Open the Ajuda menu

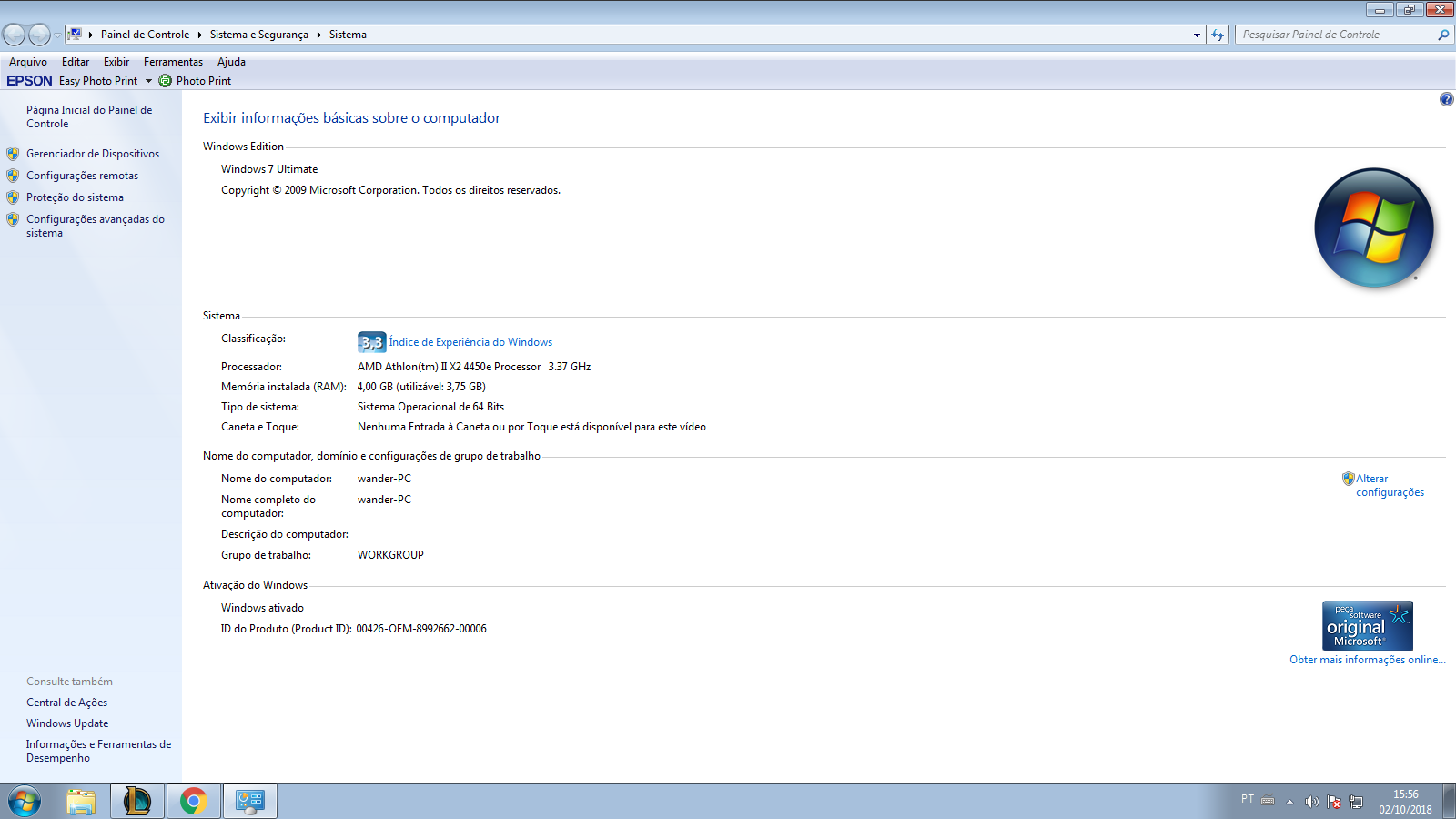point(231,62)
